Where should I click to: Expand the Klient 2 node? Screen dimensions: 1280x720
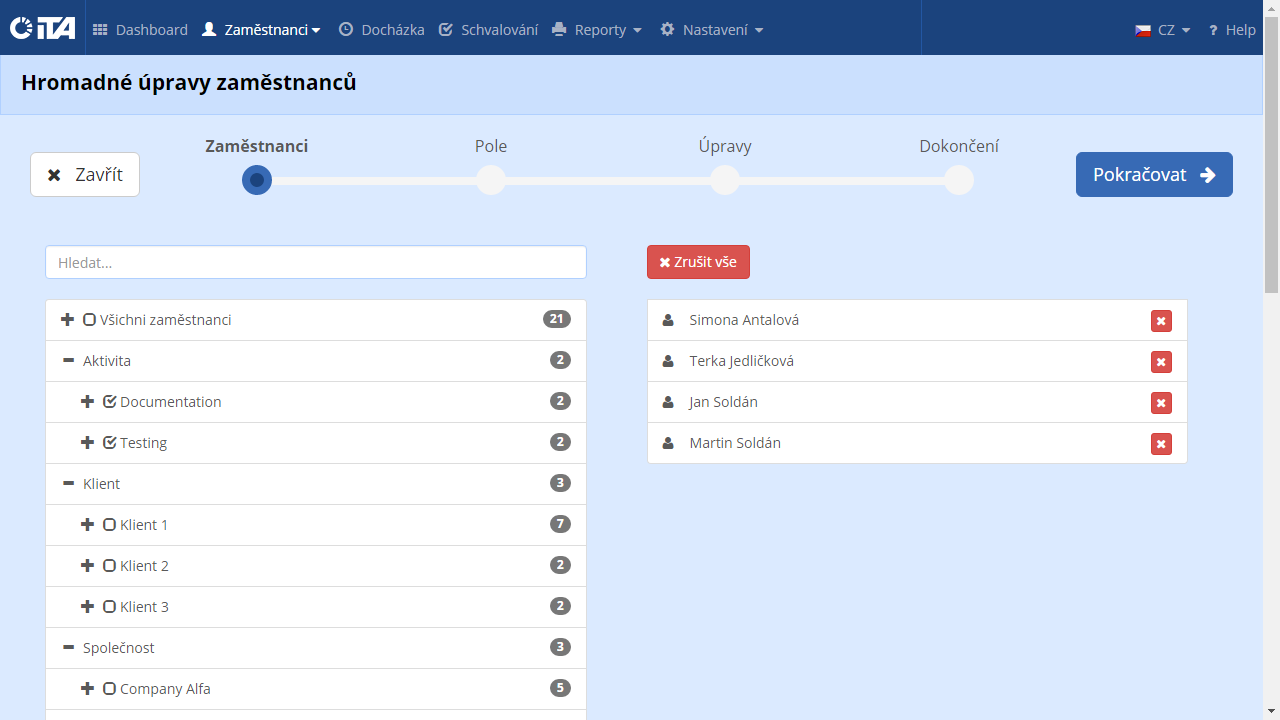87,566
